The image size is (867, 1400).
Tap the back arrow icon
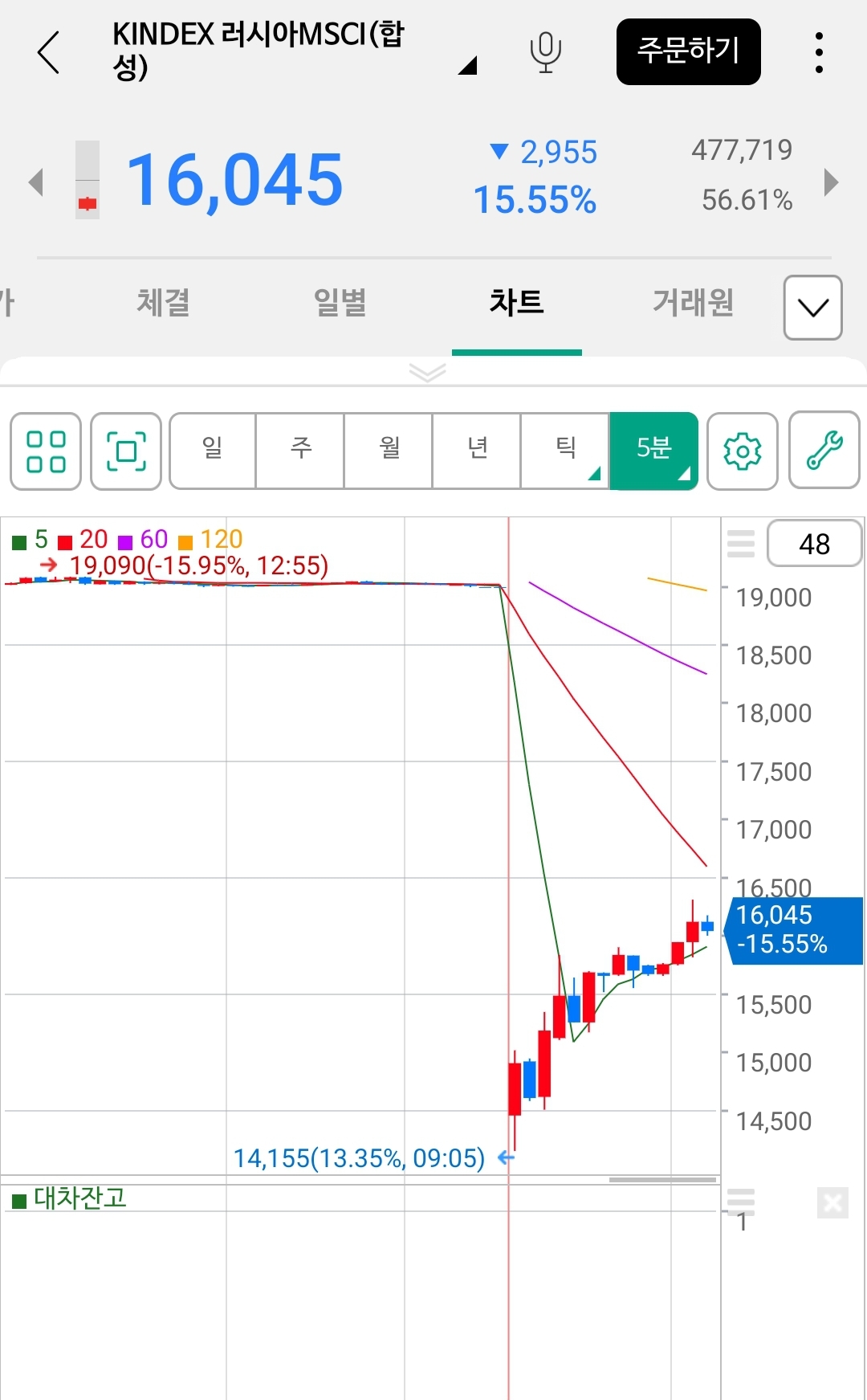click(50, 53)
